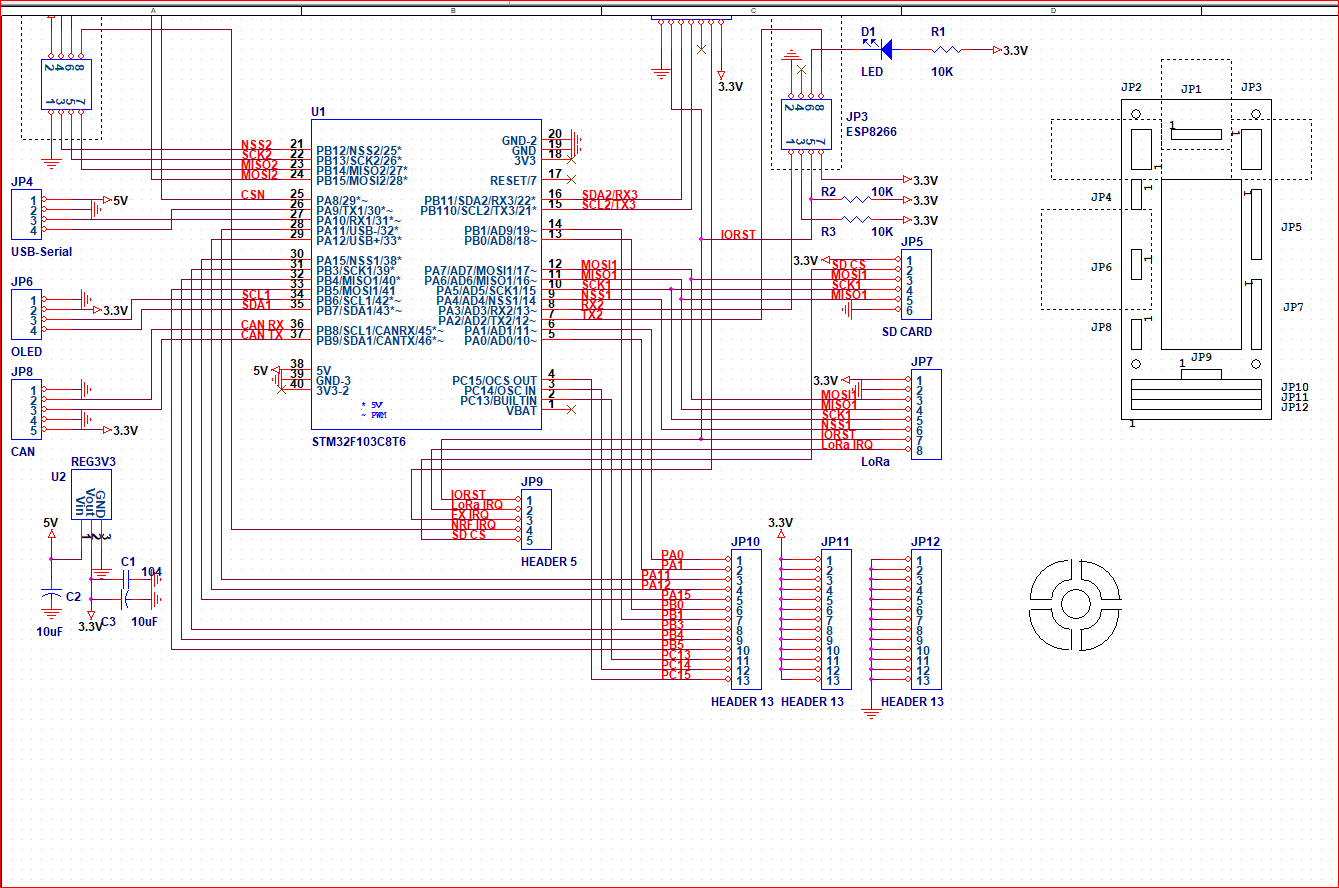The height and width of the screenshot is (888, 1339).
Task: Click the STM32F103C8T6 part name text
Action: 358,441
